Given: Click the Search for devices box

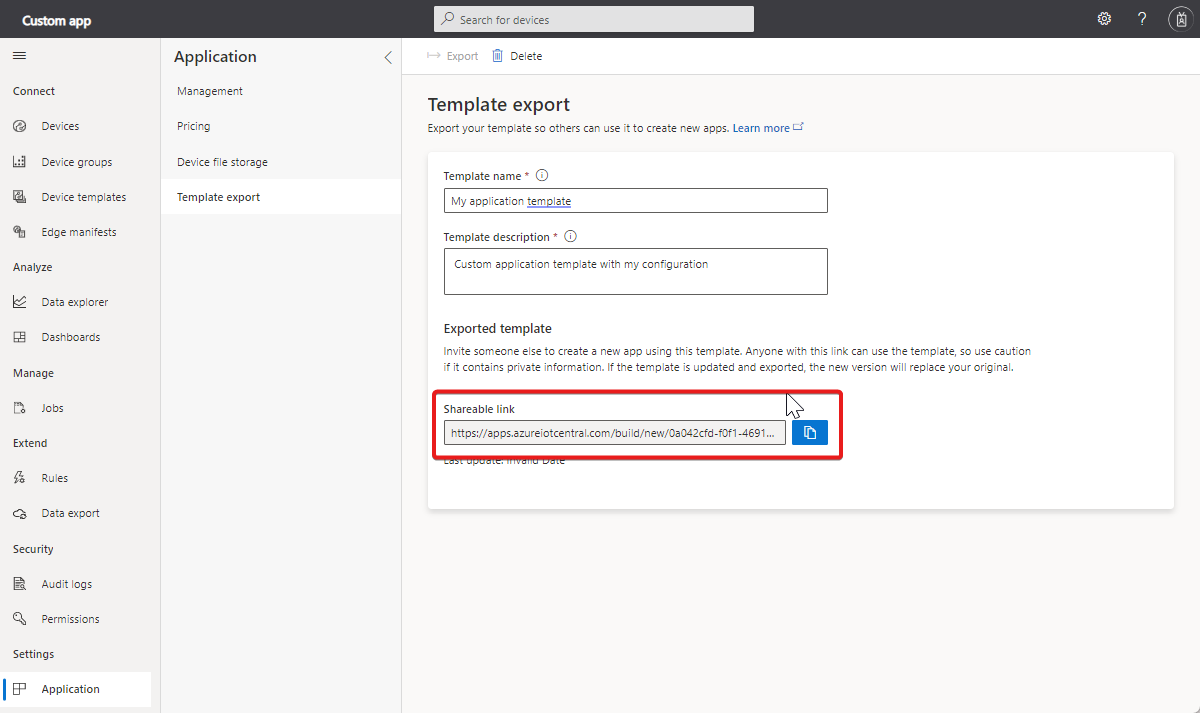Looking at the screenshot, I should [x=594, y=19].
